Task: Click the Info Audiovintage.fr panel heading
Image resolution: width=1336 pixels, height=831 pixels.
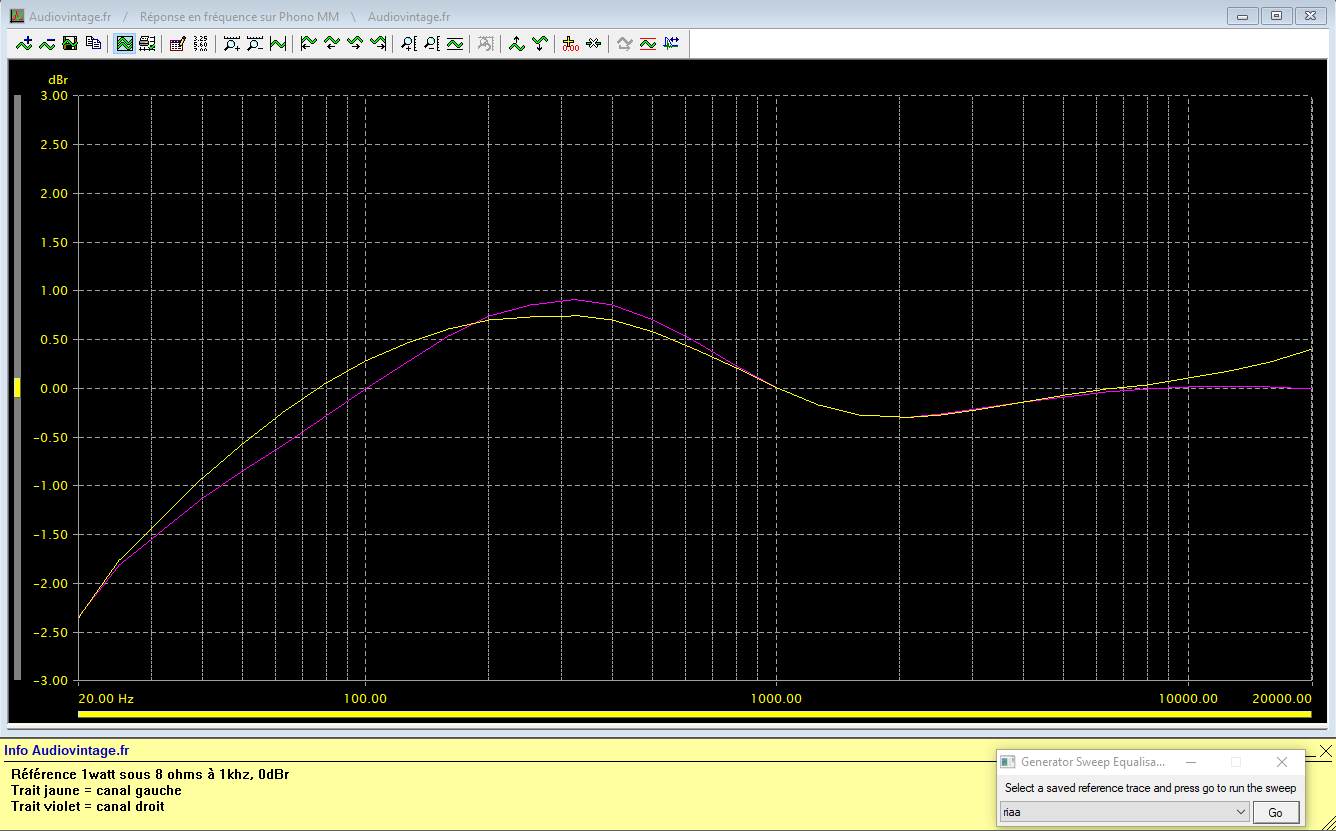Action: pyautogui.click(x=67, y=751)
